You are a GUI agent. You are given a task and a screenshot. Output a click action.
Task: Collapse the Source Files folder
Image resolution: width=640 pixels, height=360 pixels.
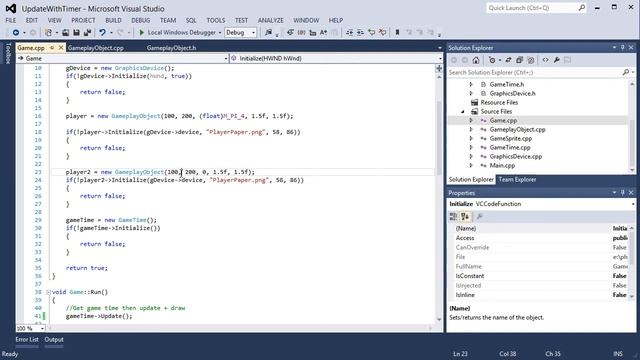462,111
